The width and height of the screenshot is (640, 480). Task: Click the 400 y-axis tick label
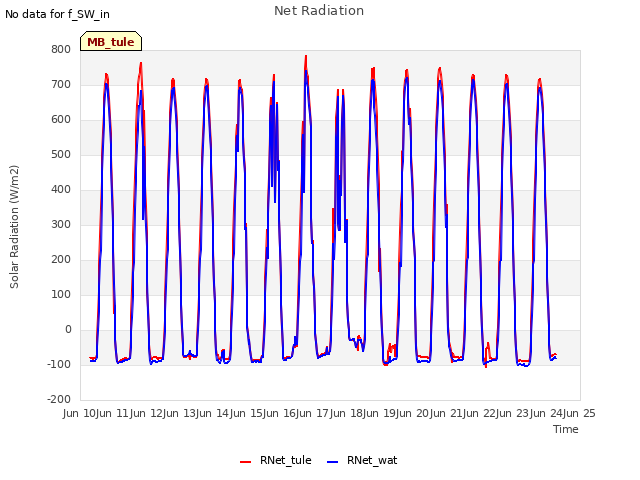tap(61, 189)
